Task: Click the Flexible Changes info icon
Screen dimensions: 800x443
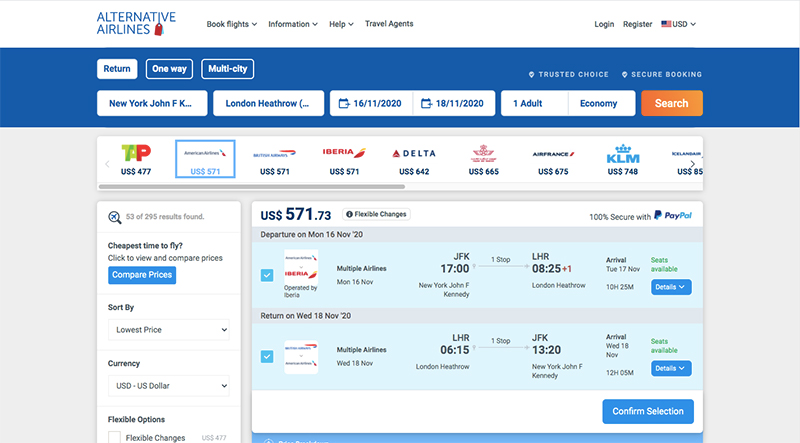Action: pyautogui.click(x=349, y=214)
